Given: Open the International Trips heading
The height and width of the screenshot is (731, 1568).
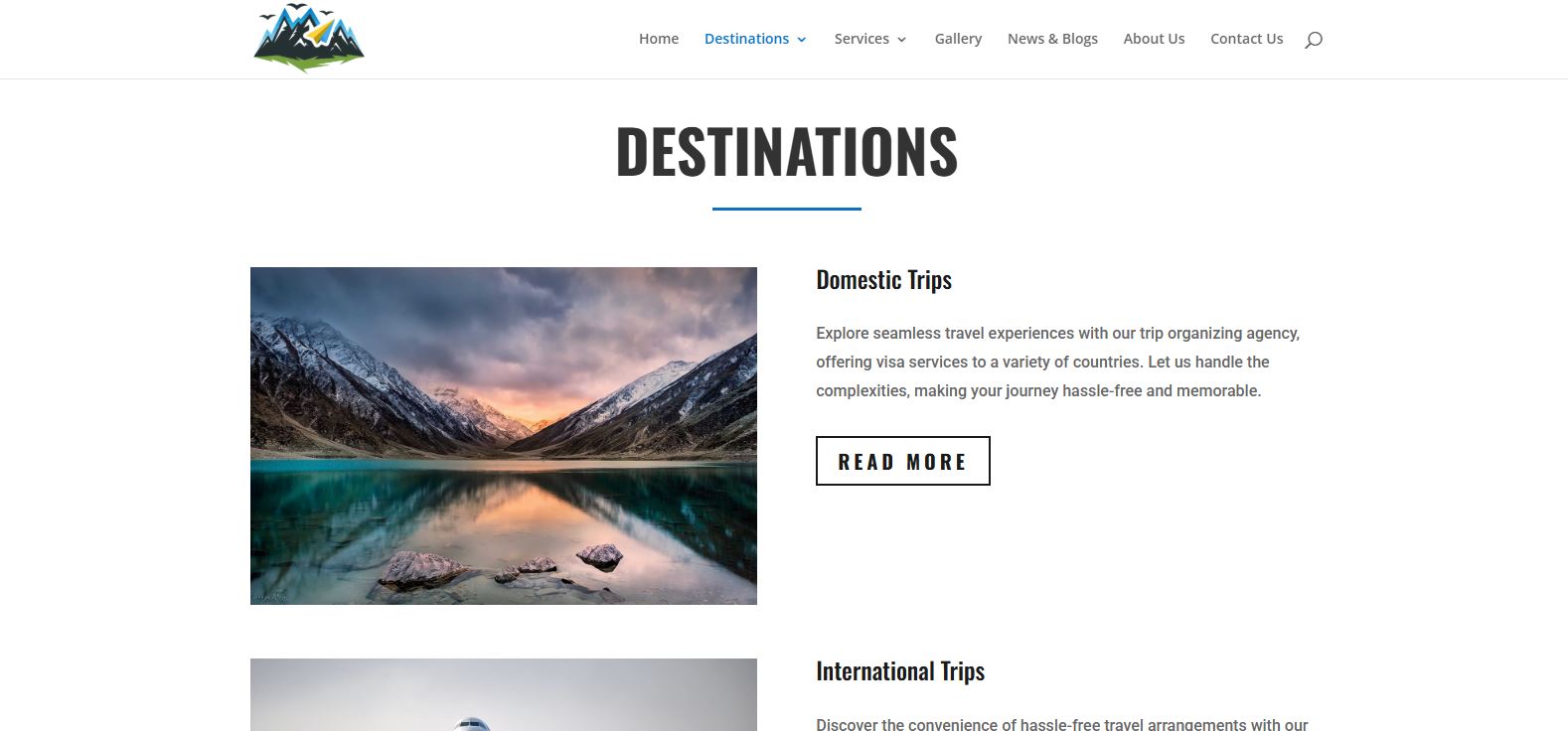Looking at the screenshot, I should (x=900, y=671).
